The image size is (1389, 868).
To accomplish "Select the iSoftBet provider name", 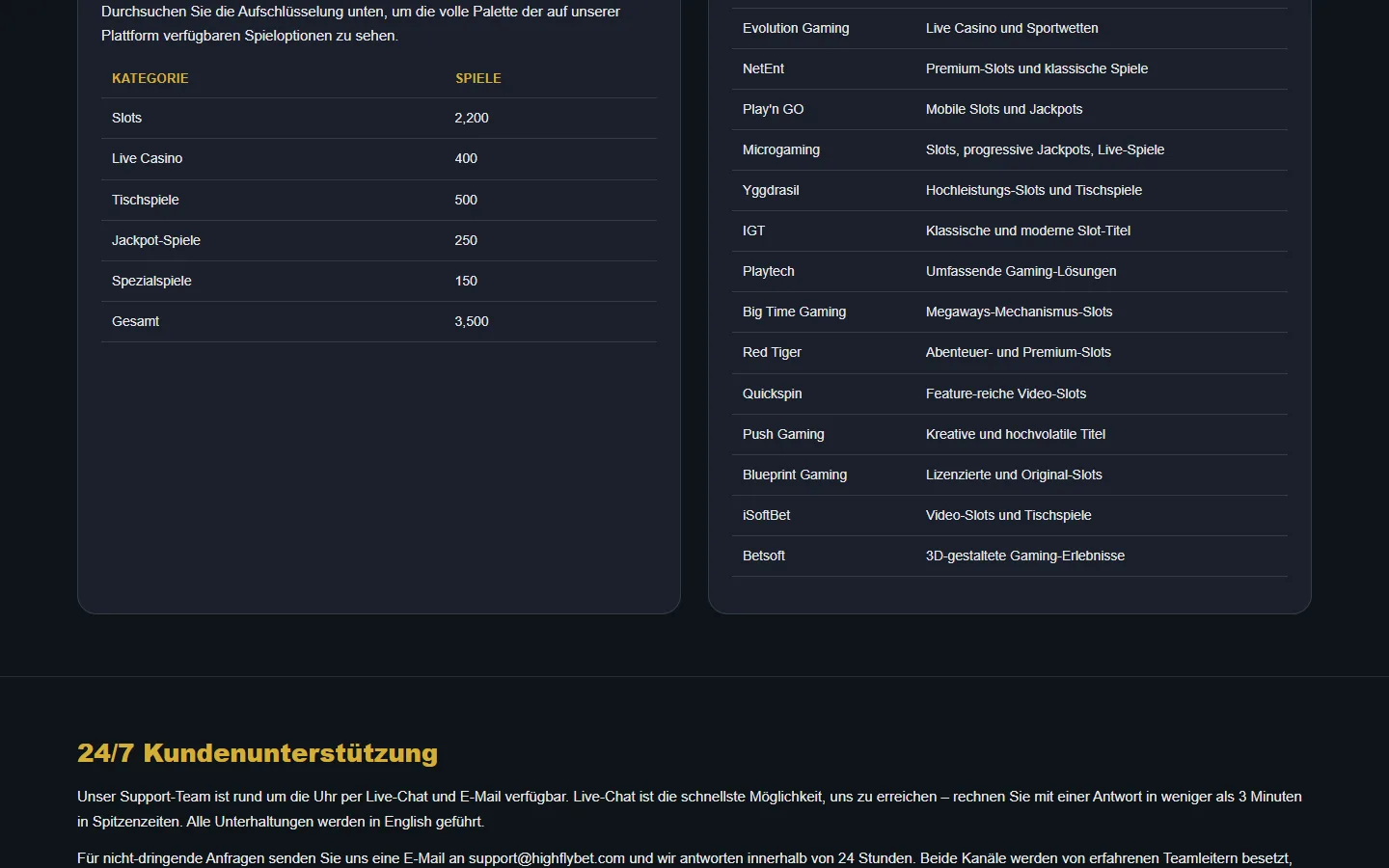I will pyautogui.click(x=766, y=515).
